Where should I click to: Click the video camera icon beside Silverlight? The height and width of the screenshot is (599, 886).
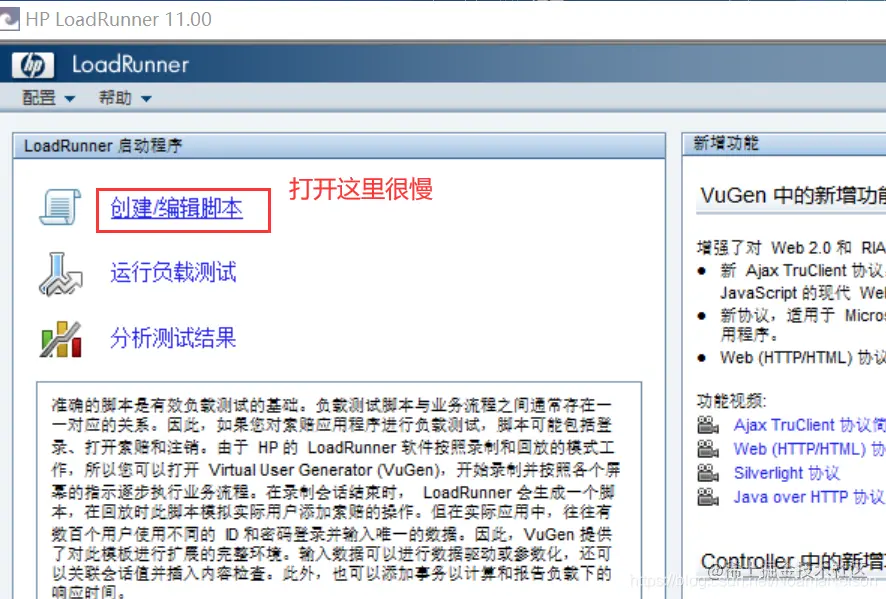click(708, 473)
